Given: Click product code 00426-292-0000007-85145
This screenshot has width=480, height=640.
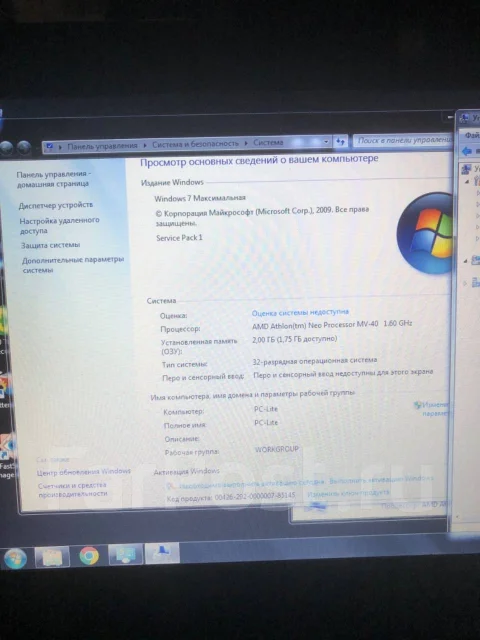Looking at the screenshot, I should (x=255, y=497).
